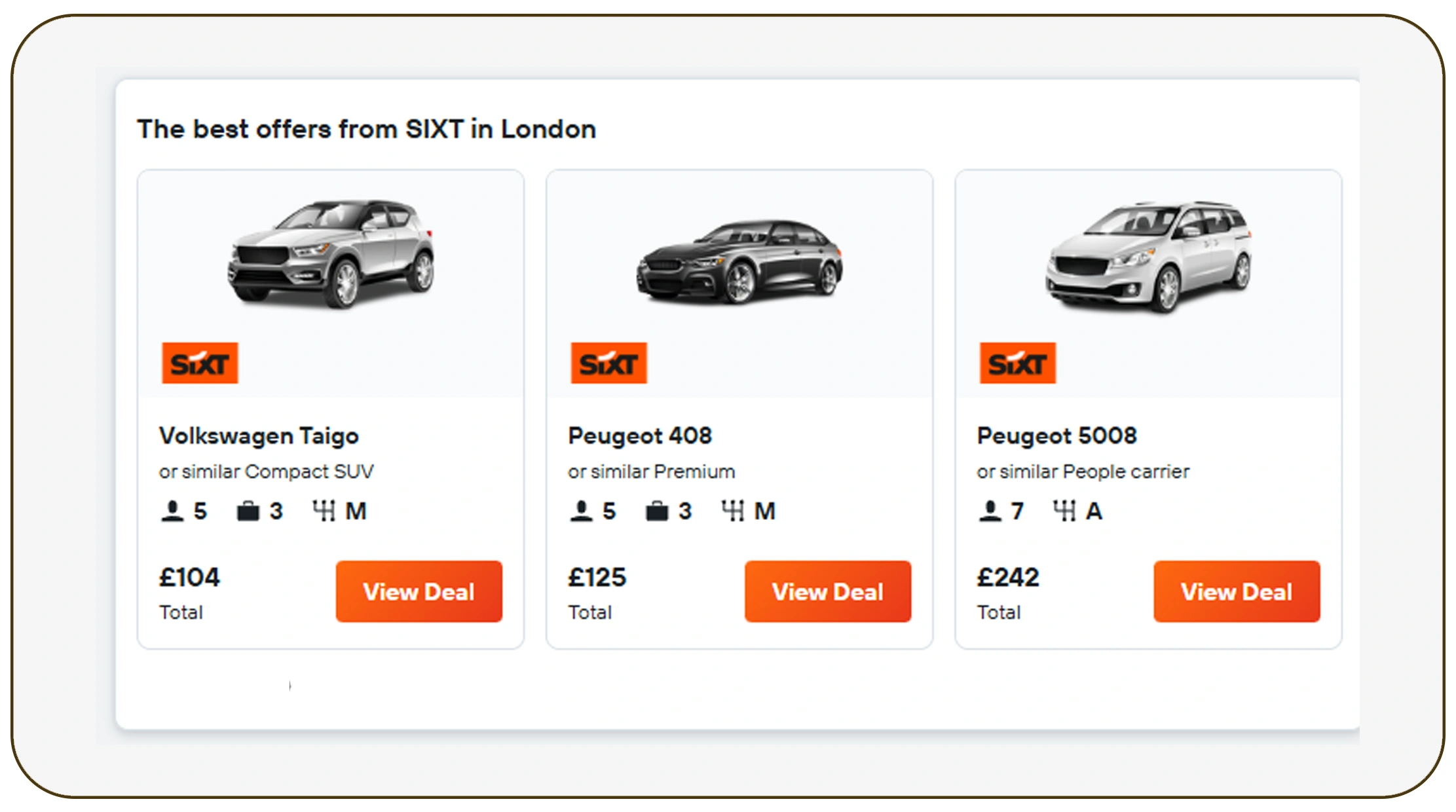Viewport: 1456px width, 812px height.
Task: Click the automatic gearbox icon for Peugeot 5008
Action: click(1064, 511)
